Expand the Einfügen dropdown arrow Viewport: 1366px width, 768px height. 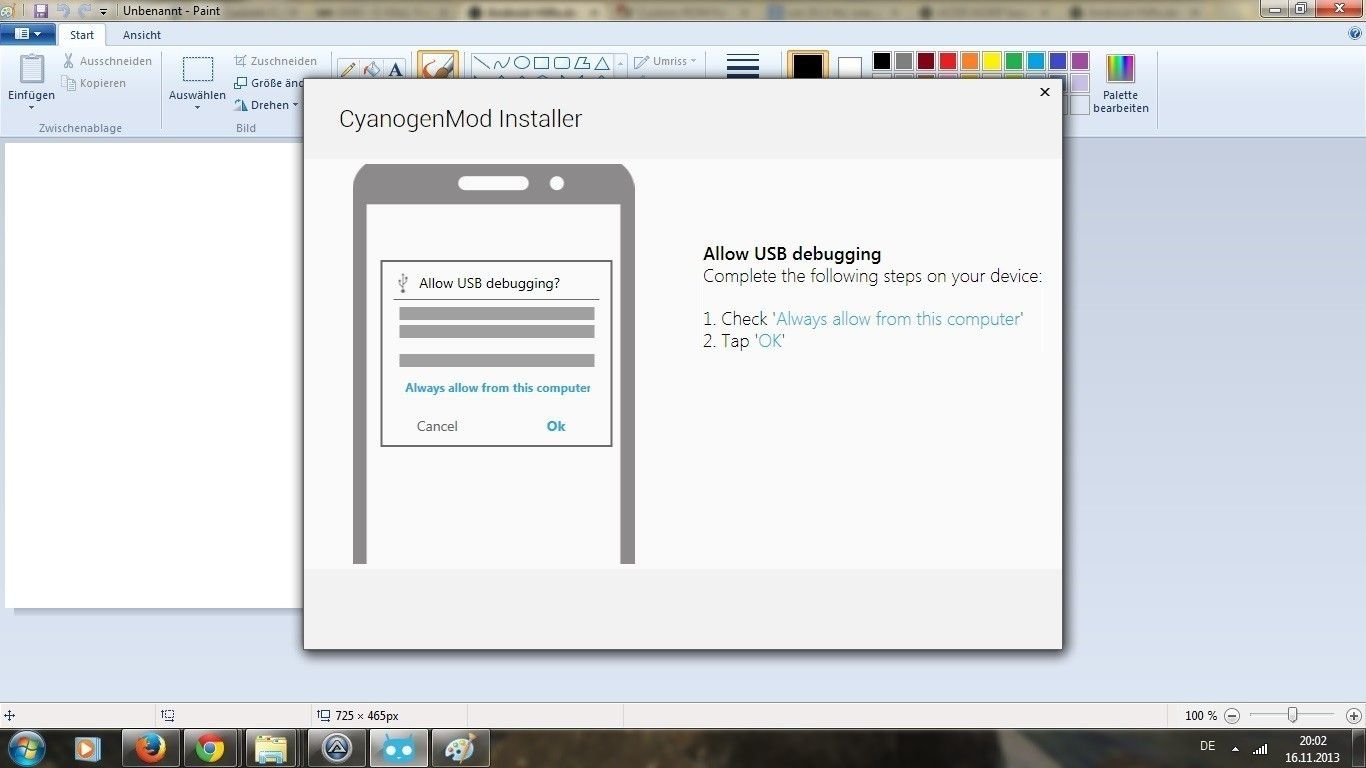click(x=32, y=106)
